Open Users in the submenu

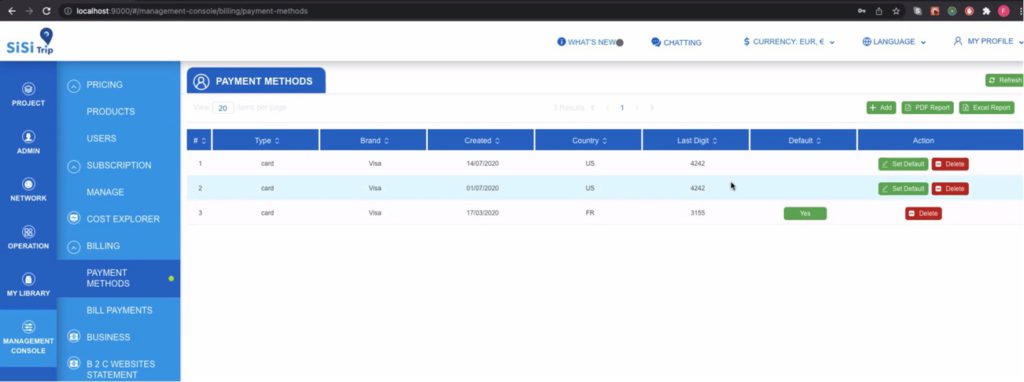coord(101,138)
